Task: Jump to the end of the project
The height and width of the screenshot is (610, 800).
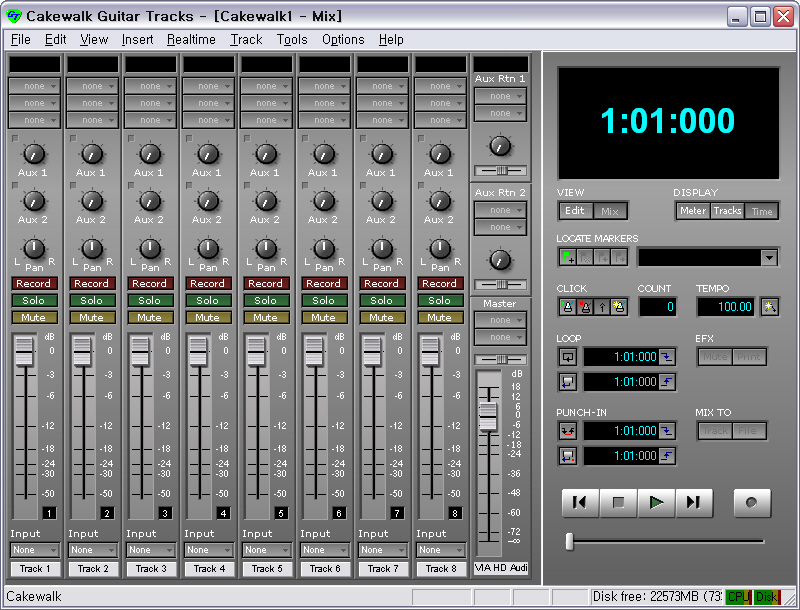Action: point(694,503)
